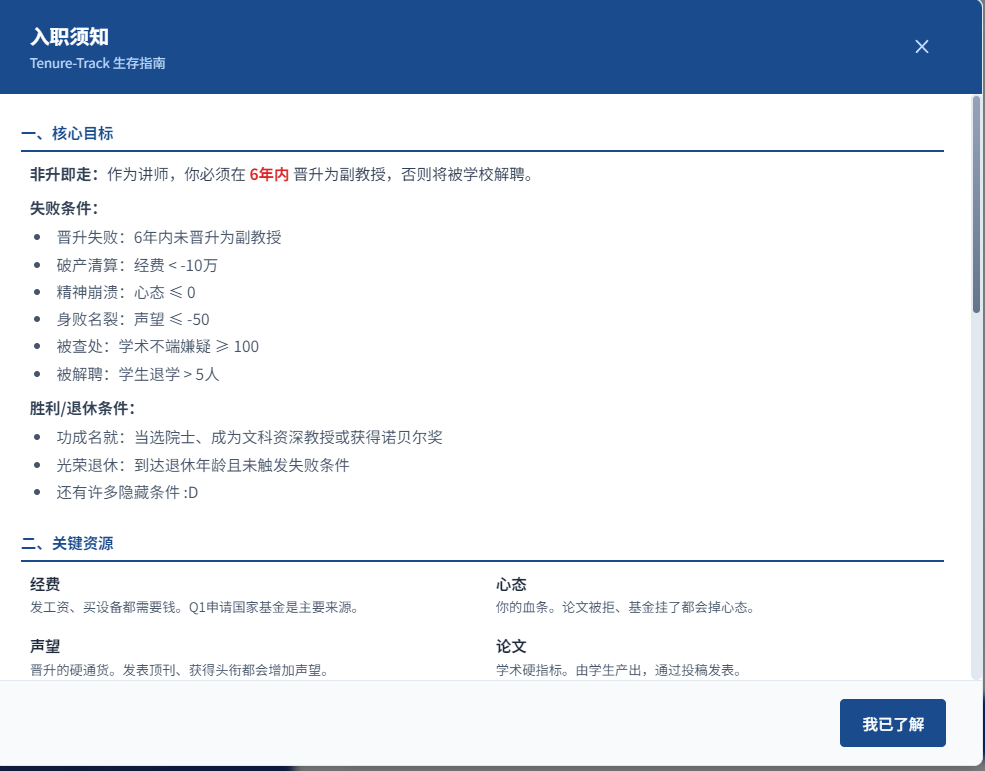Screen dimensions: 985x771
Task: Select the 论文 resource label
Action: click(x=510, y=646)
